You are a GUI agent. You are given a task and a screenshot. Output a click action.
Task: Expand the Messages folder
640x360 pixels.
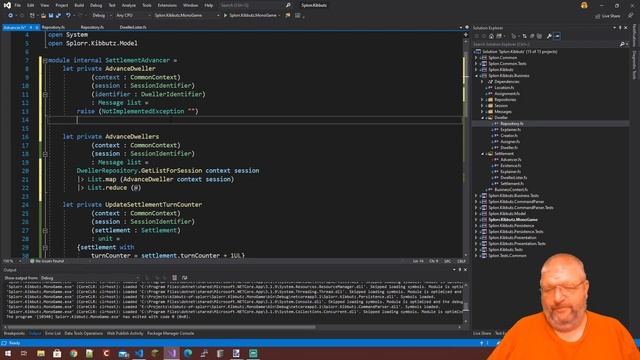coord(482,111)
